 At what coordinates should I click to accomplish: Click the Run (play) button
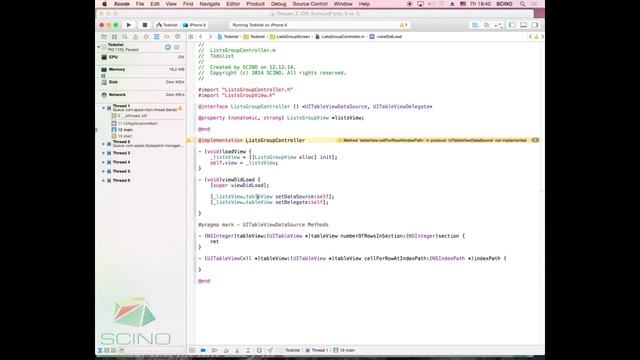(129, 25)
